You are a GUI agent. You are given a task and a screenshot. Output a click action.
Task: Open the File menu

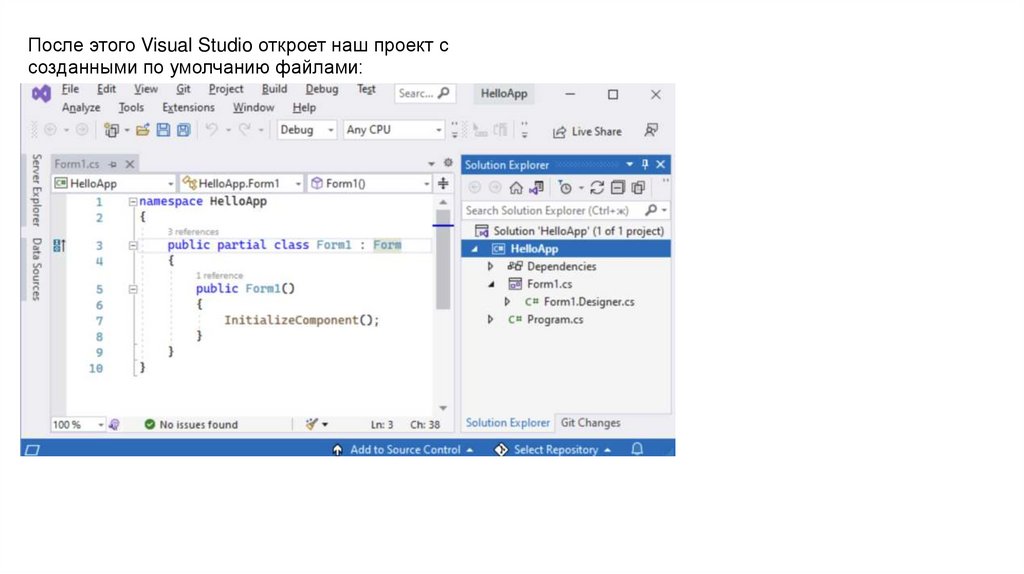[70, 89]
